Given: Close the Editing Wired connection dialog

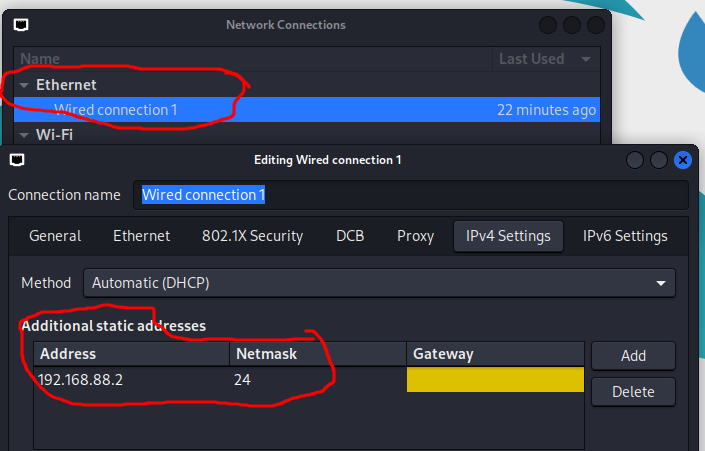Looking at the screenshot, I should [x=683, y=160].
